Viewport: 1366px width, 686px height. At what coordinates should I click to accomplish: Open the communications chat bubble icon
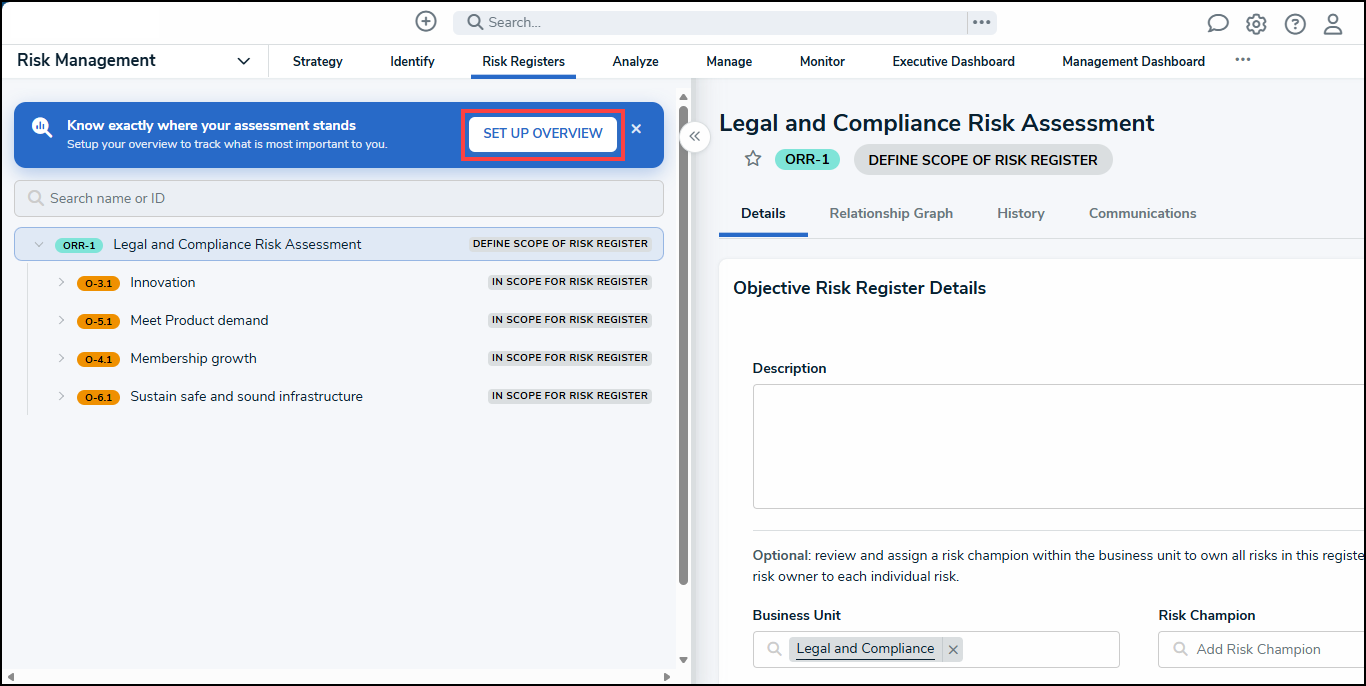click(1218, 24)
